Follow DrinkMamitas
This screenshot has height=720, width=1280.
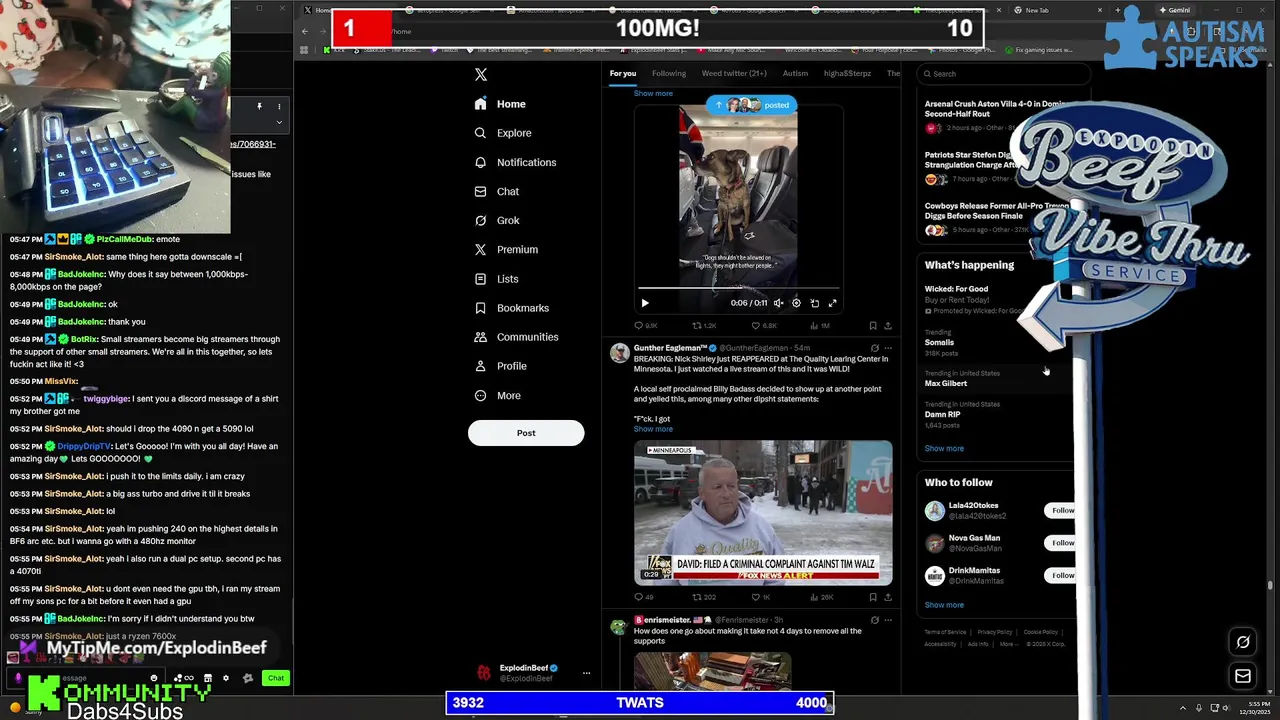[1062, 575]
